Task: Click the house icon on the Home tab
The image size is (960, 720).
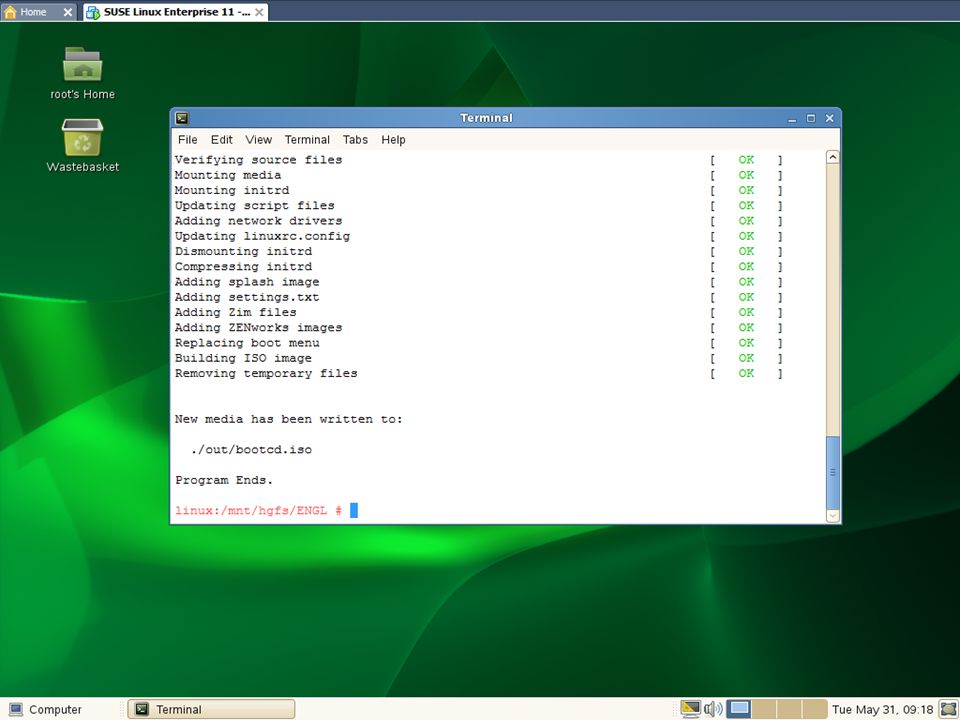Action: pyautogui.click(x=10, y=12)
